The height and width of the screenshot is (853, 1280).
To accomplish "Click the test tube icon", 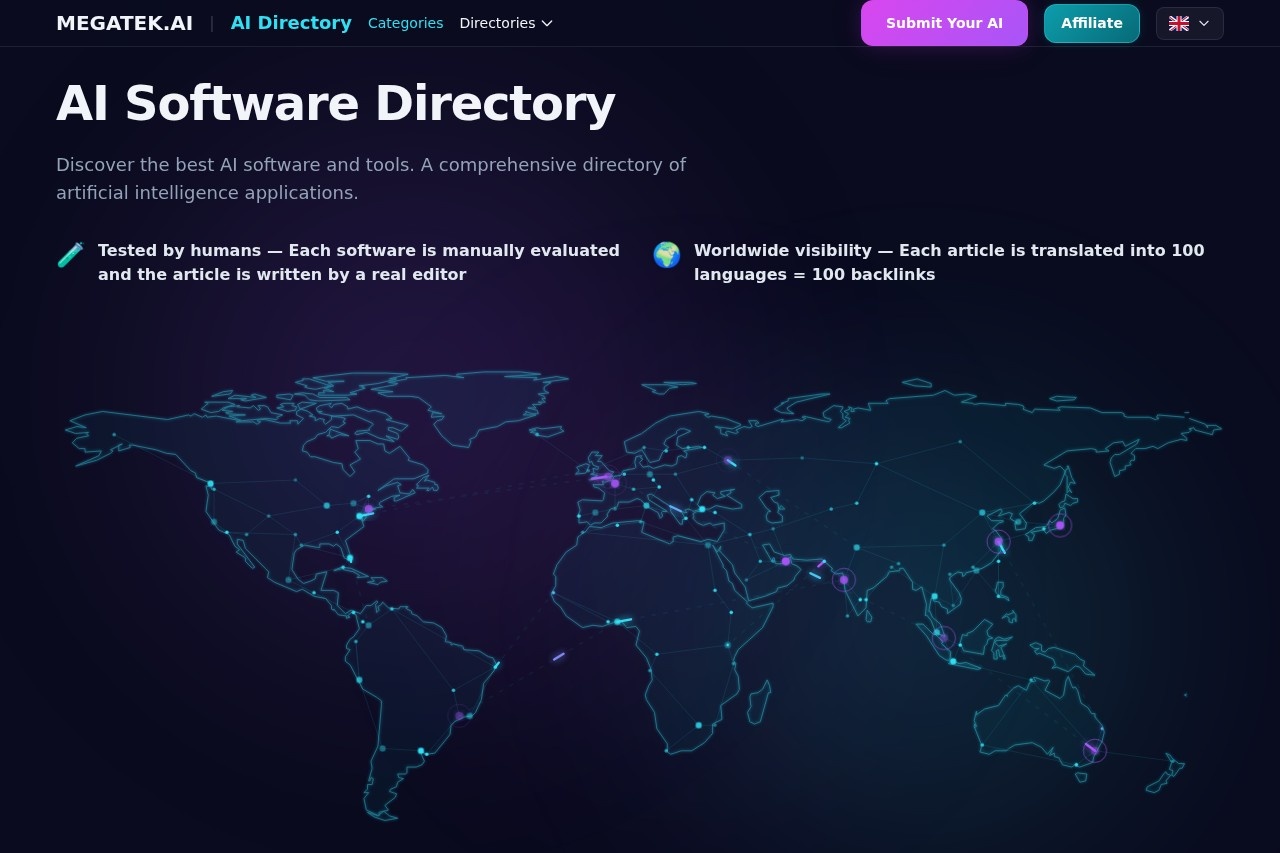I will click(70, 255).
